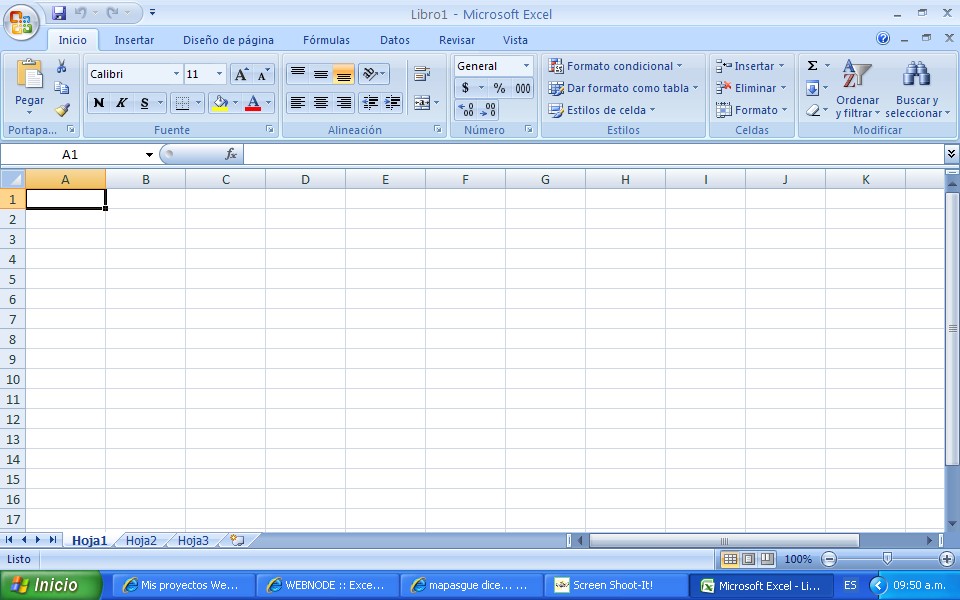Click the center text alignment icon
The image size is (960, 600).
321,103
